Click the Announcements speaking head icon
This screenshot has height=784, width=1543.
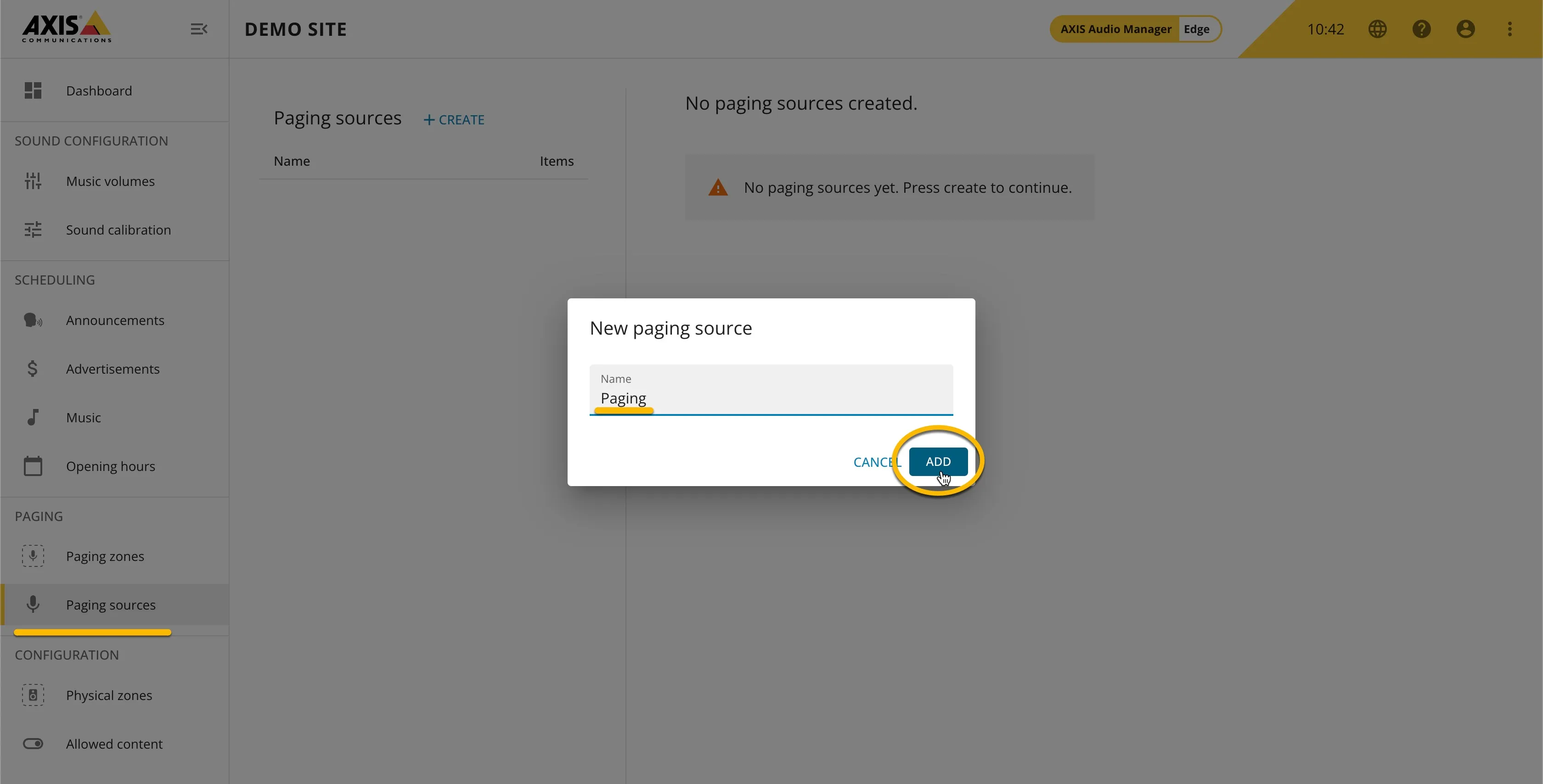[33, 320]
